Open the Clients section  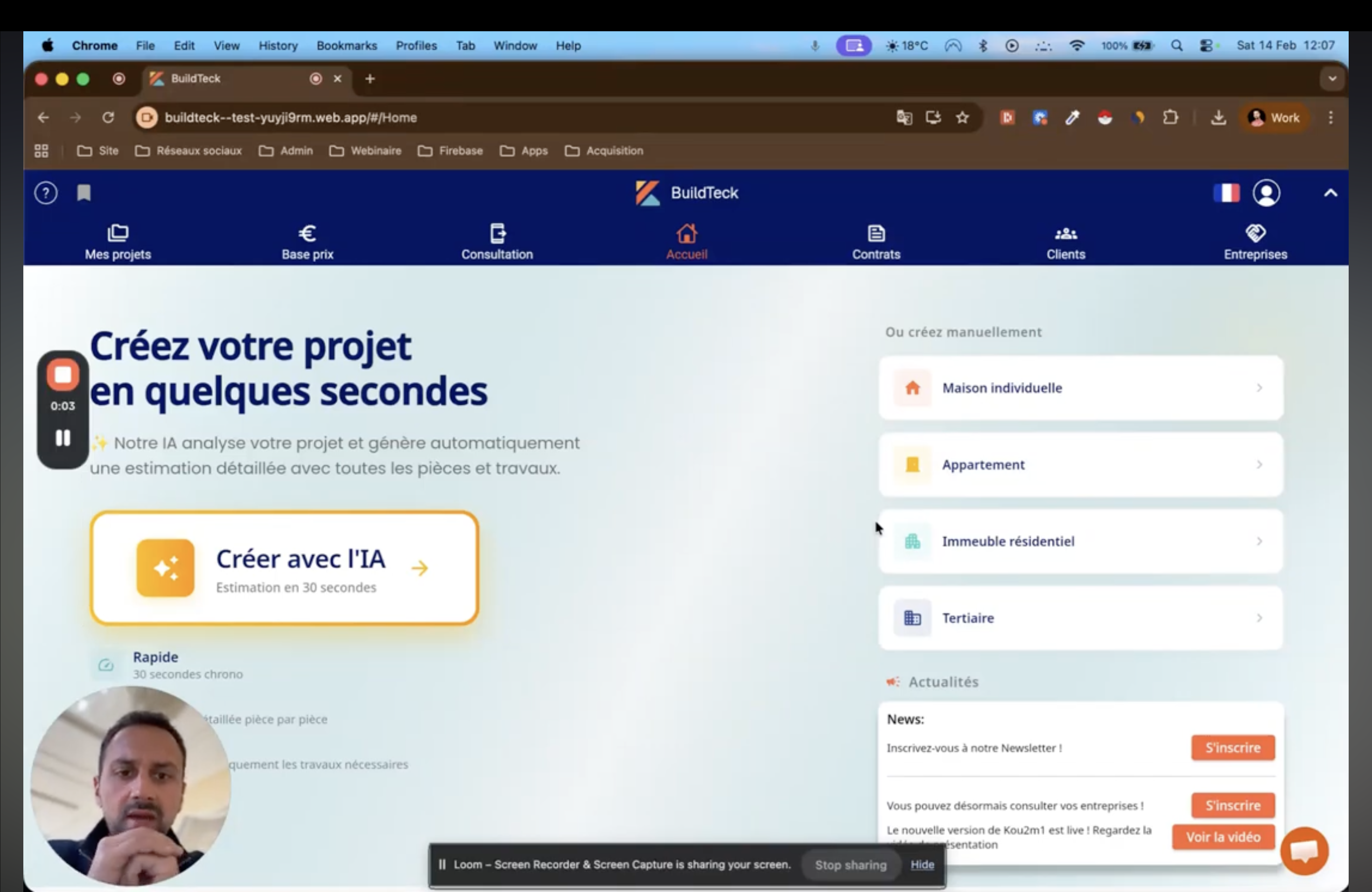coord(1065,242)
